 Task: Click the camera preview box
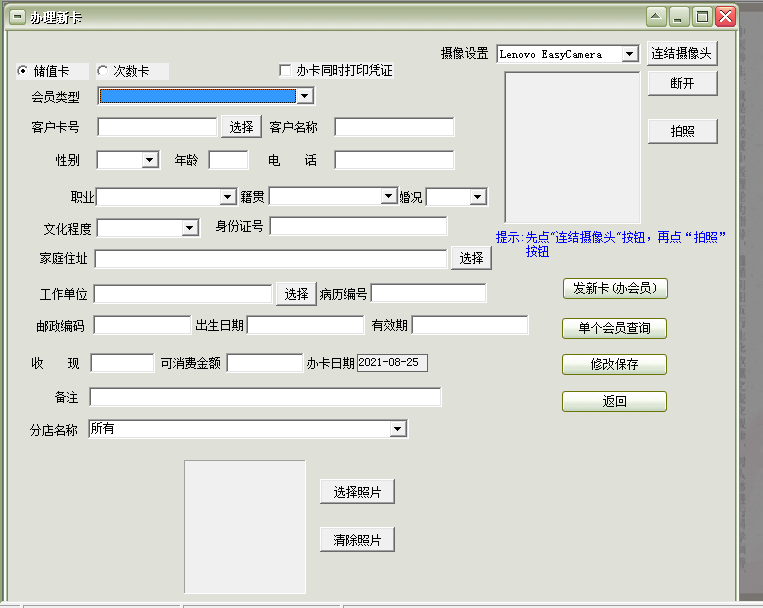point(573,147)
